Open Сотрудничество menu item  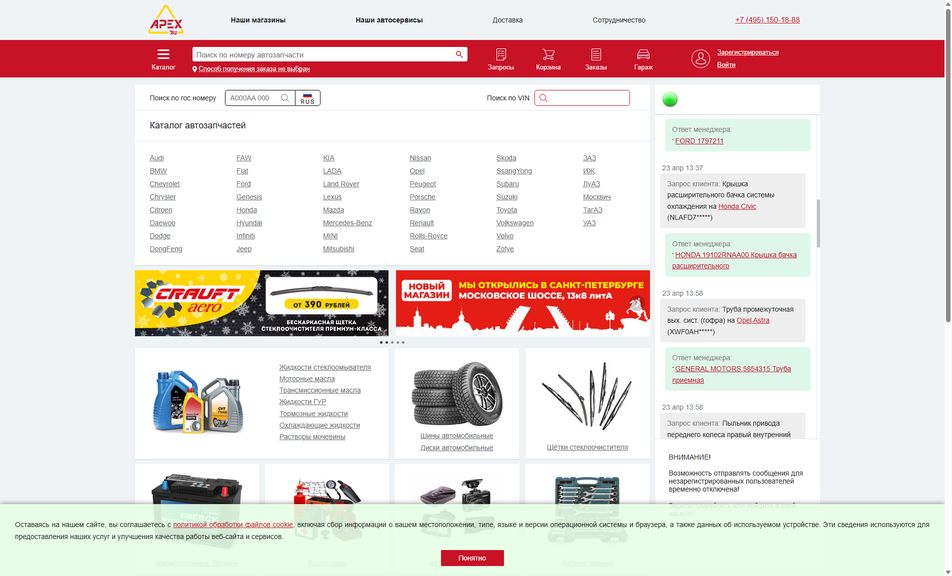[619, 20]
